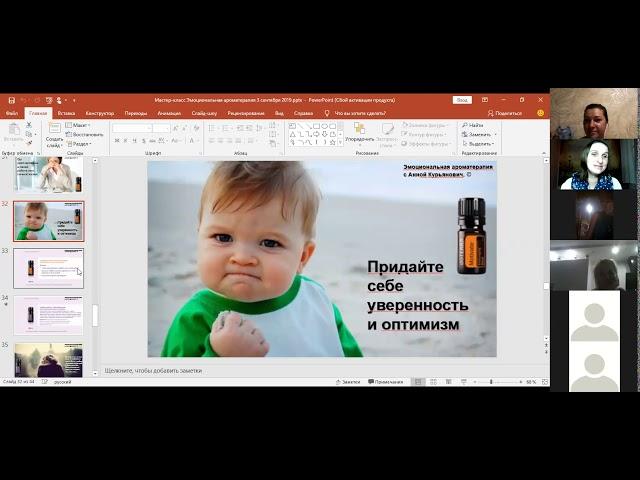Click the zoom slider in status bar
This screenshot has height=480, width=640.
pyautogui.click(x=498, y=382)
